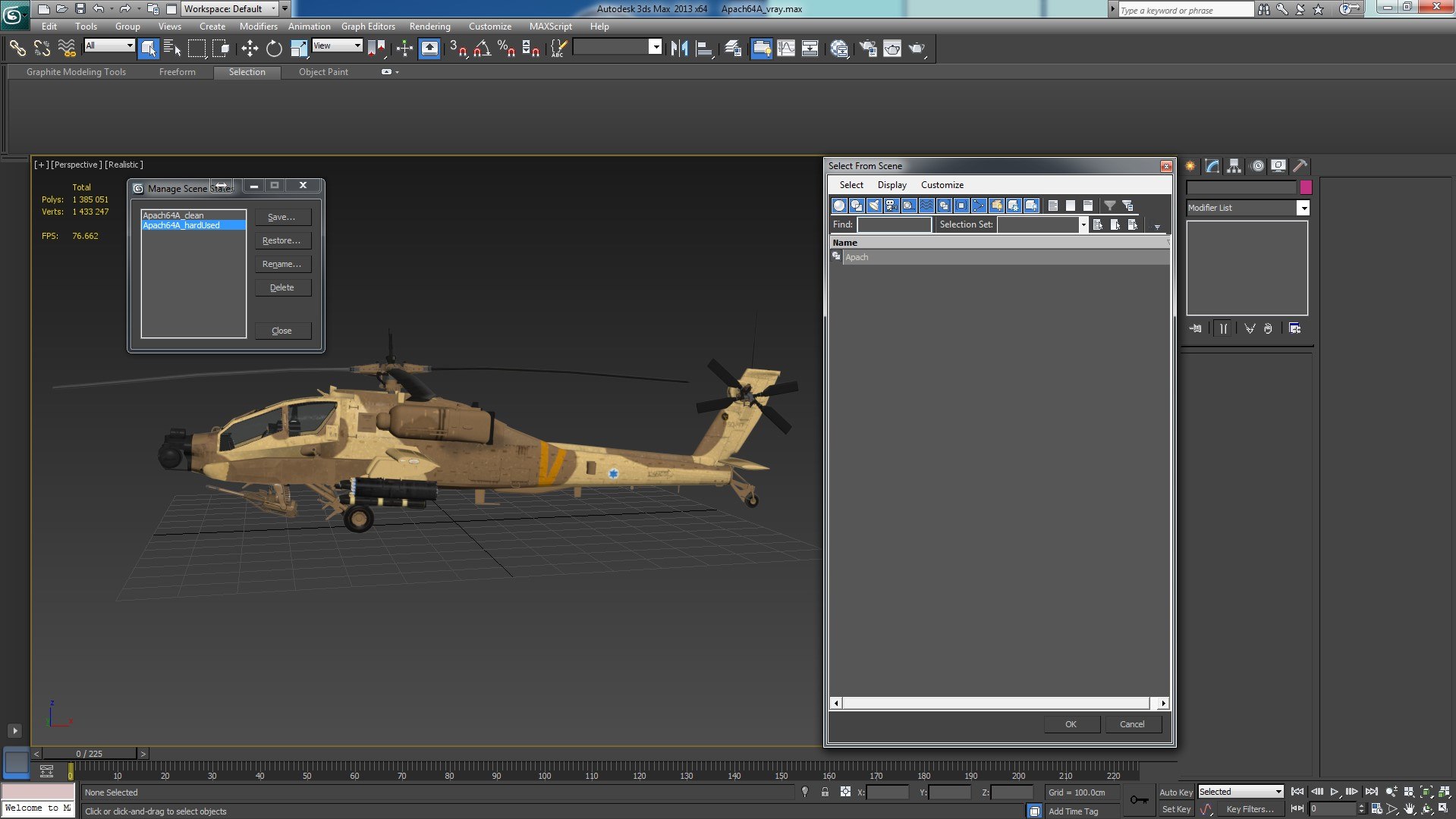
Task: Open the Selected key filter dropdown
Action: pos(1241,792)
